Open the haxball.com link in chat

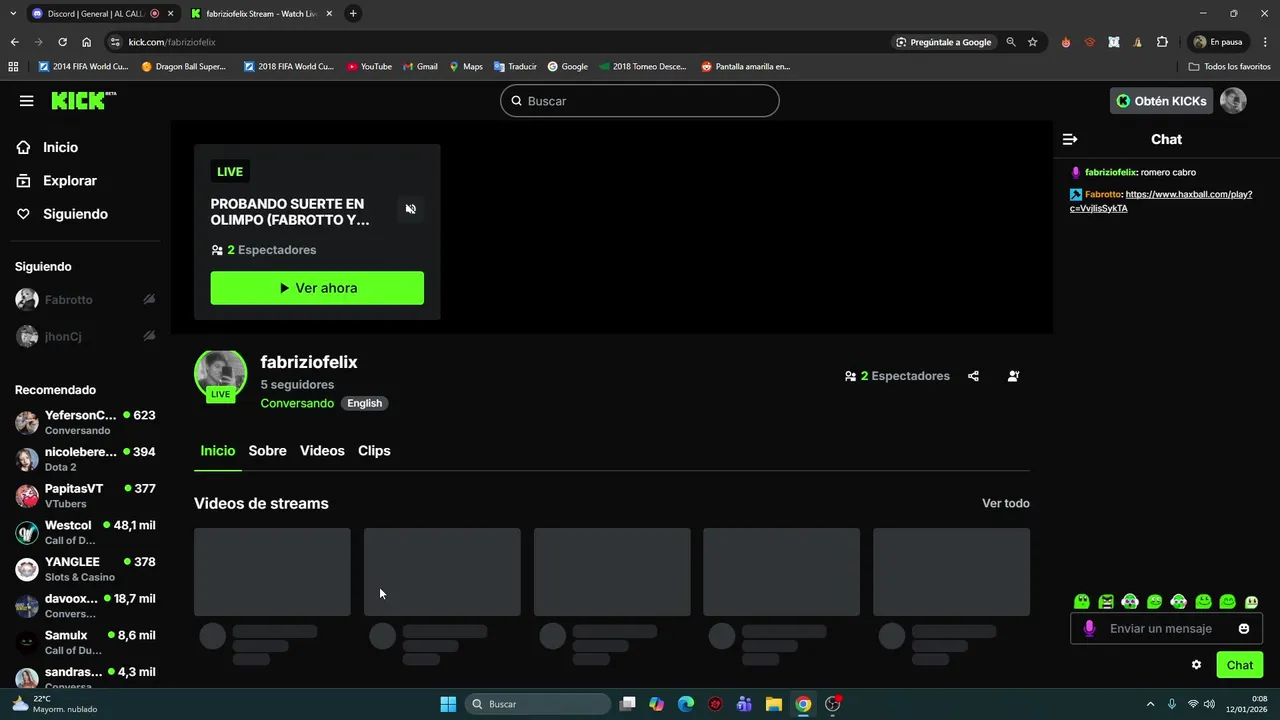[x=1161, y=201]
